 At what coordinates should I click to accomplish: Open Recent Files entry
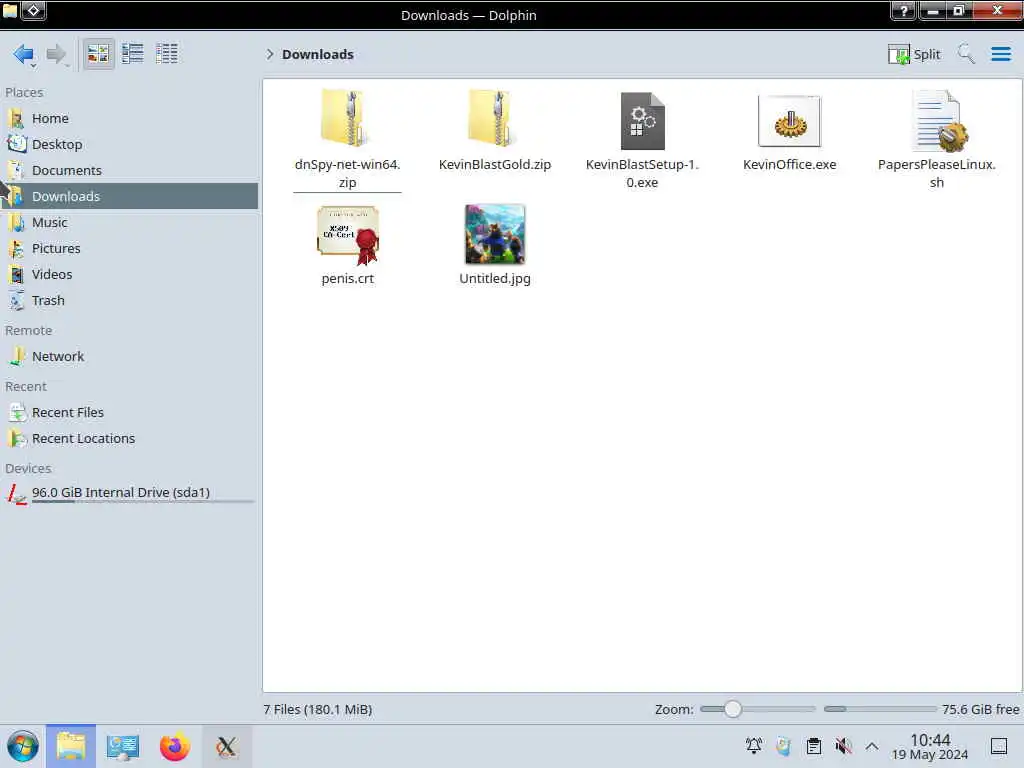129,413
